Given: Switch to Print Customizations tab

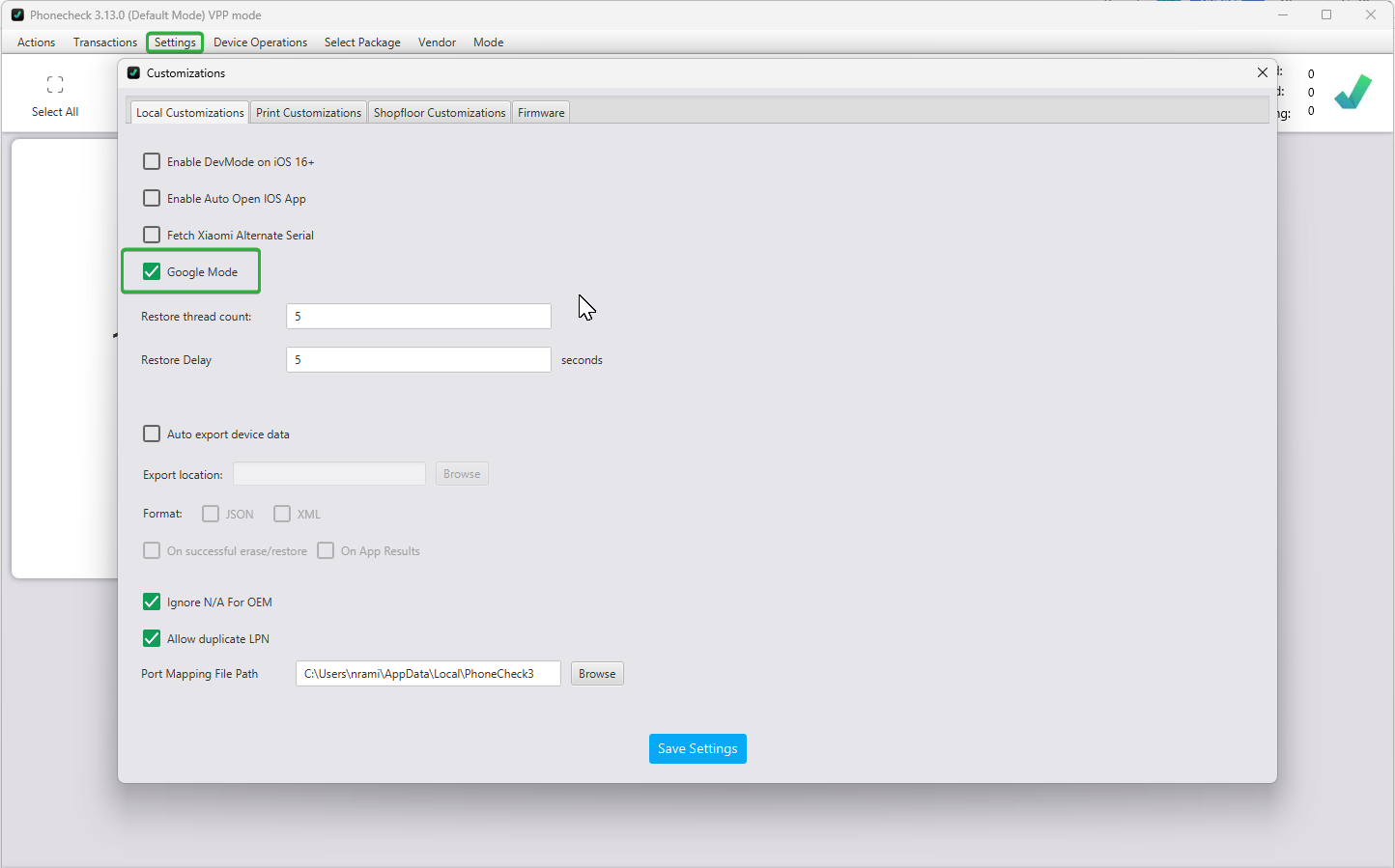Looking at the screenshot, I should 308,113.
